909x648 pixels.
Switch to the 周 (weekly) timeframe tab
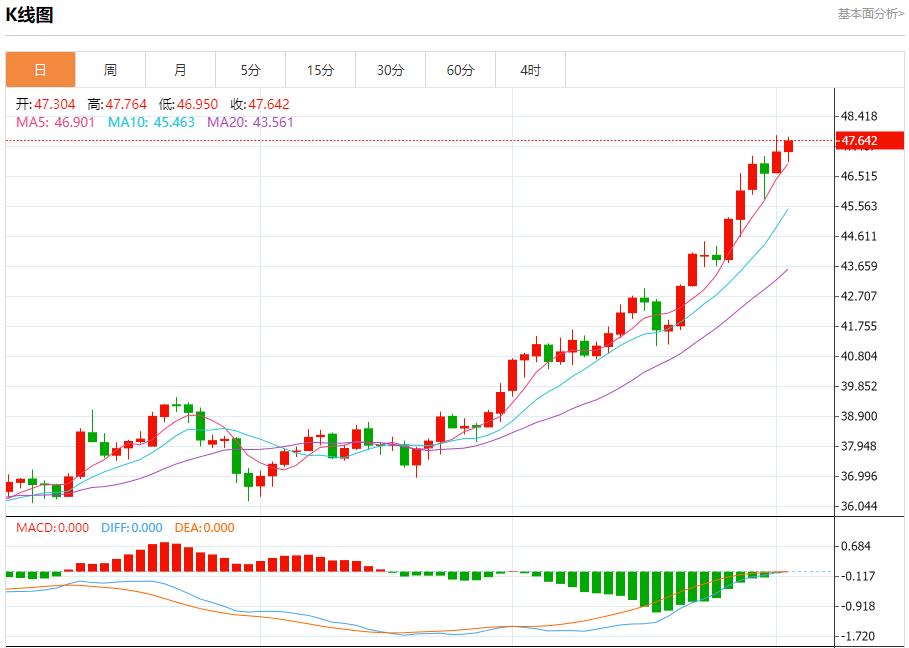110,69
